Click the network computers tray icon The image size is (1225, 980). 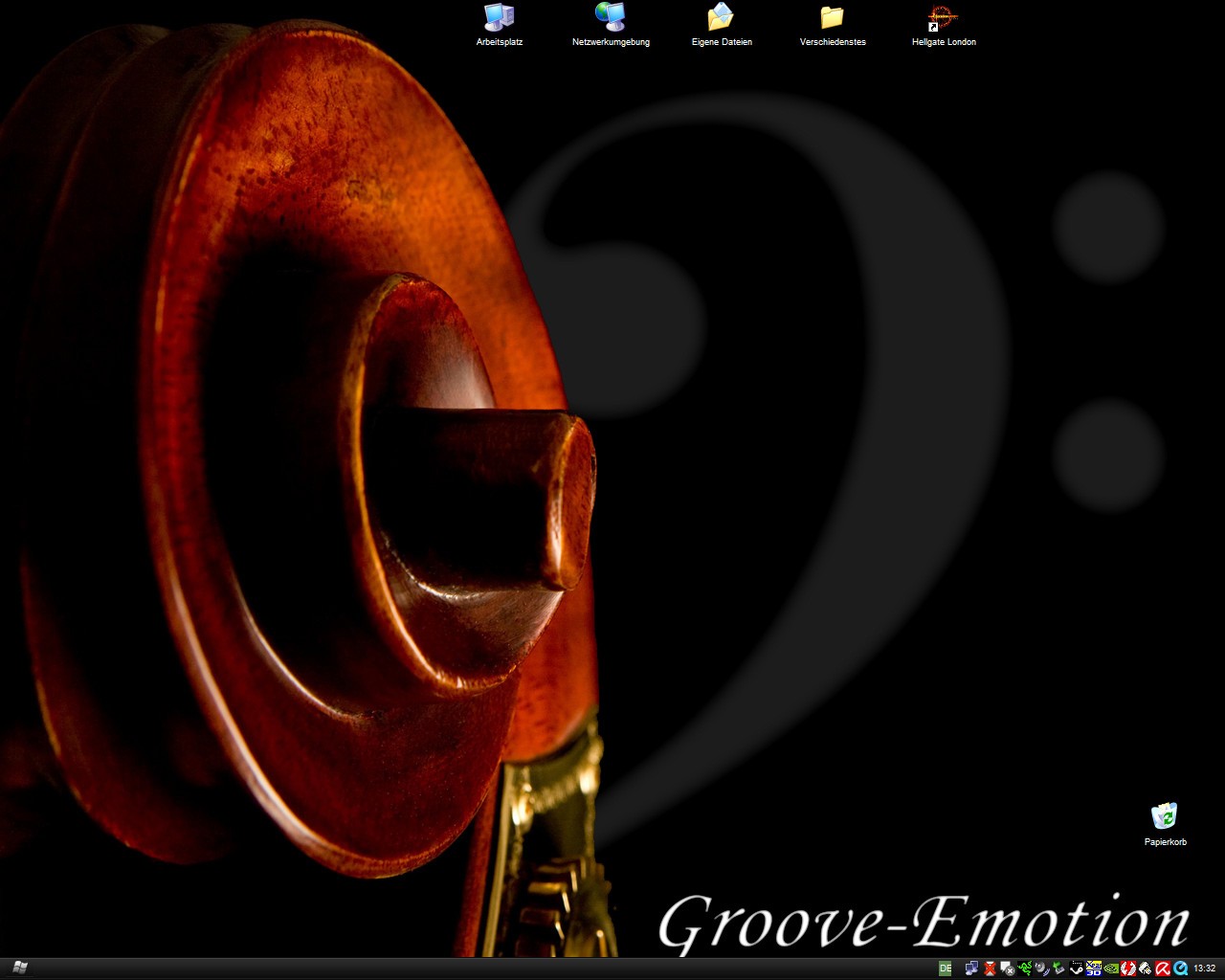(971, 969)
